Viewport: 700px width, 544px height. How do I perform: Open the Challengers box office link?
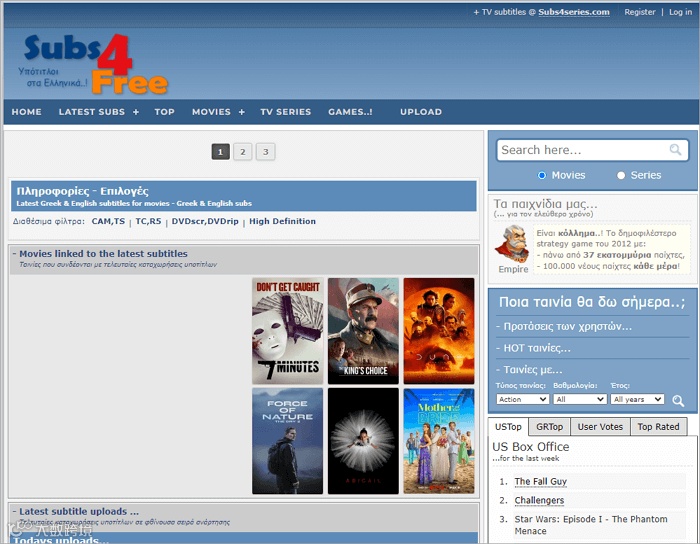539,500
